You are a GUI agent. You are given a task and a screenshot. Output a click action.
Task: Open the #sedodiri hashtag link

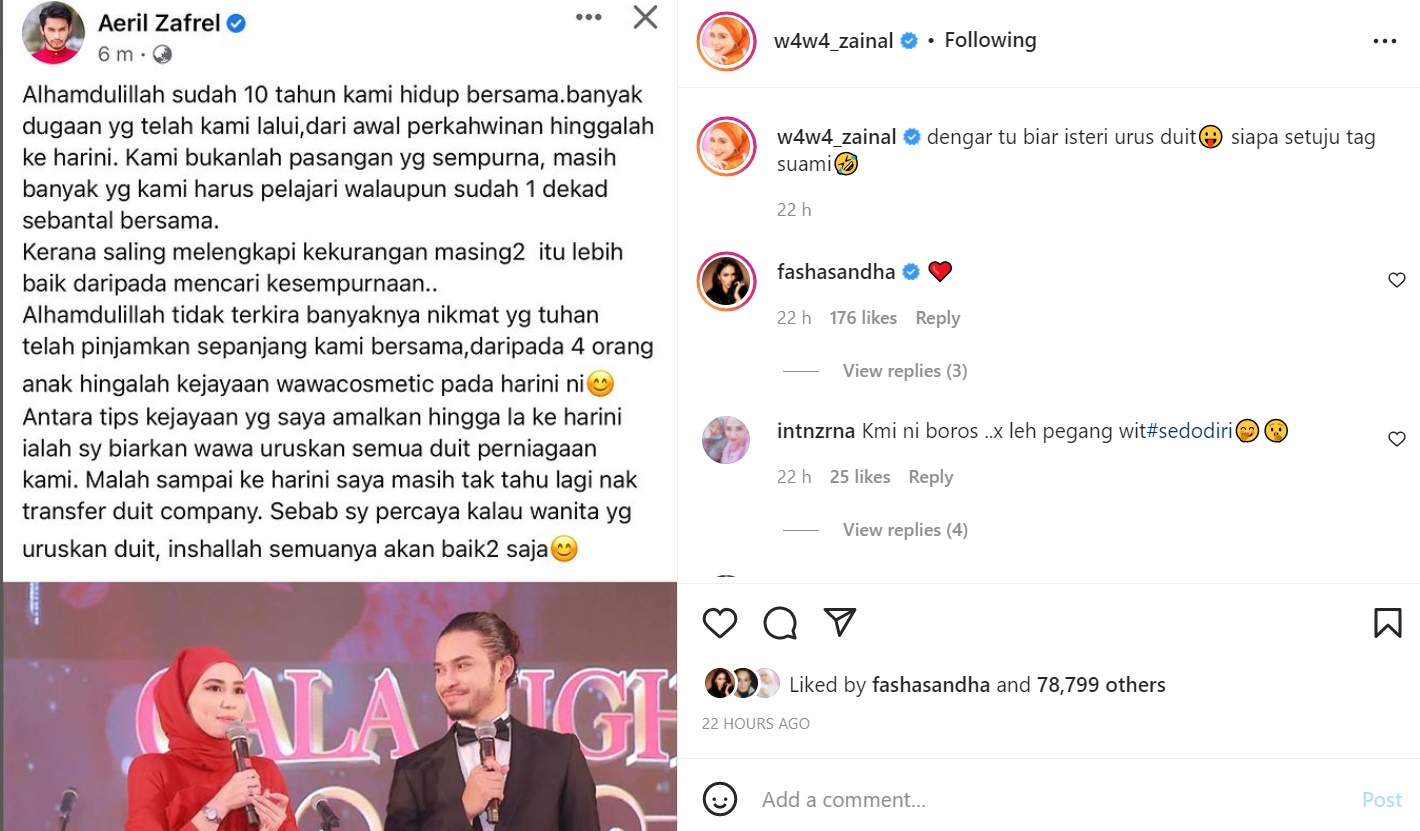click(1189, 431)
